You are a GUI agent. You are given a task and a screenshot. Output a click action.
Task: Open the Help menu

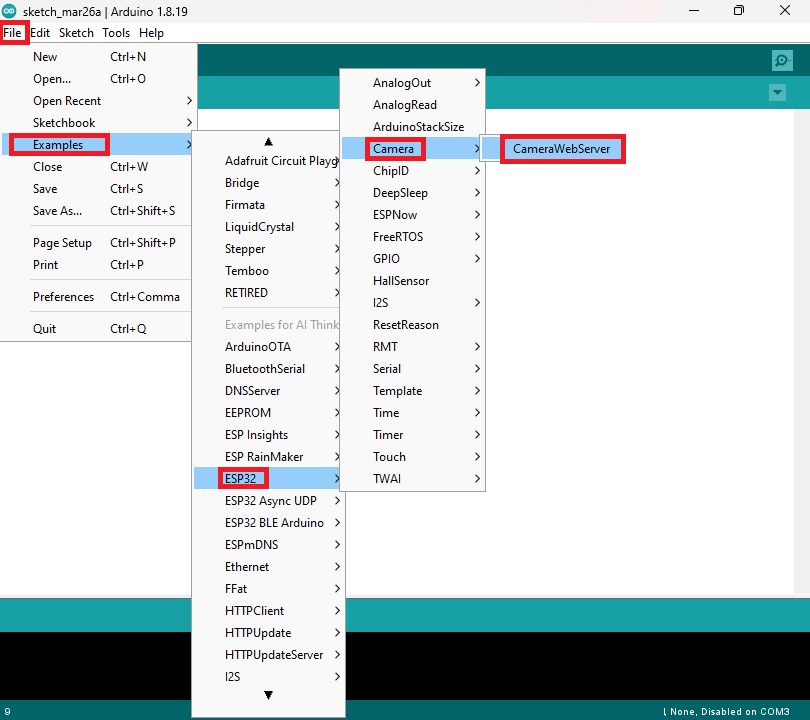pos(151,33)
